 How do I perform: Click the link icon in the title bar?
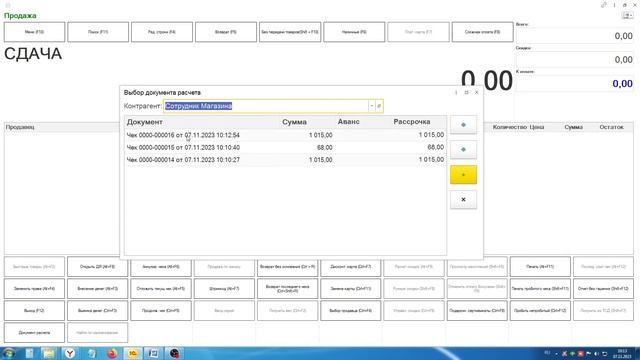click(604, 5)
